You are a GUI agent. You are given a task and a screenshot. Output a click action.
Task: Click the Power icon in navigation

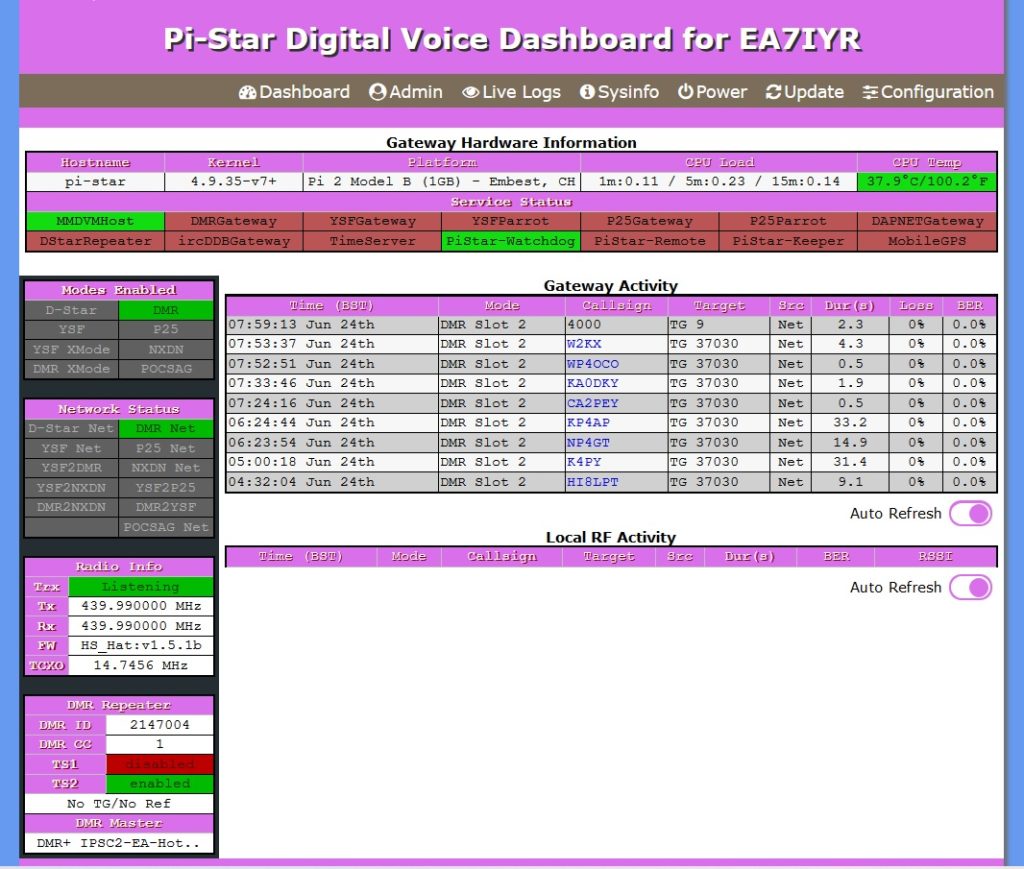click(x=685, y=93)
